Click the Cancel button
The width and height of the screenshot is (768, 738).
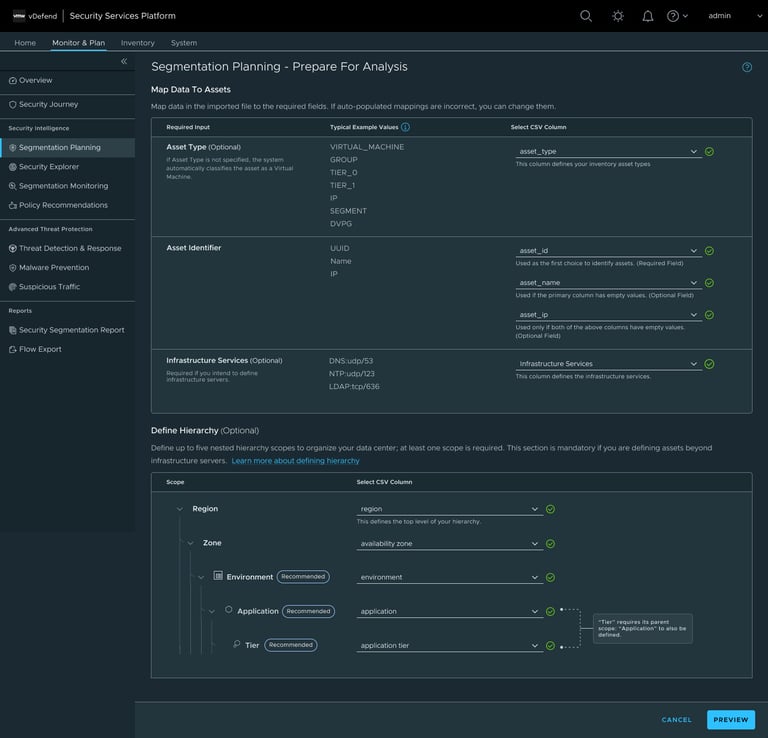pyautogui.click(x=676, y=719)
